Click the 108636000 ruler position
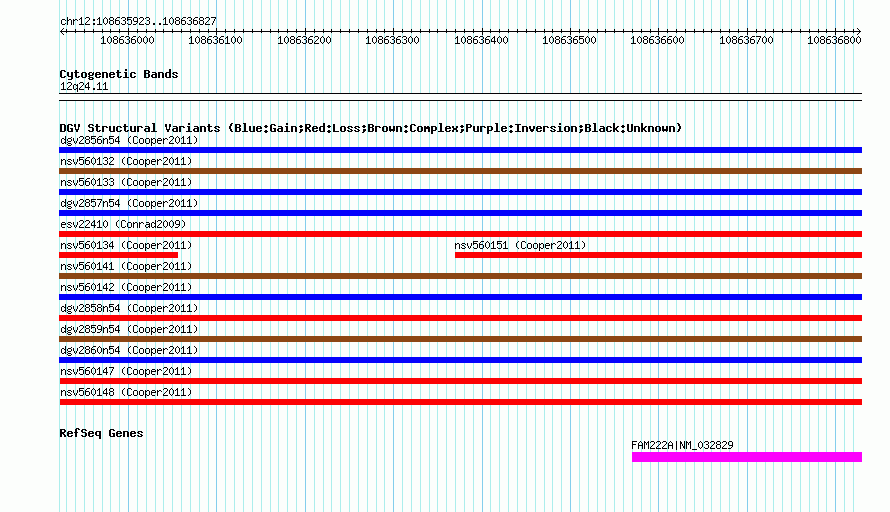 pyautogui.click(x=127, y=40)
